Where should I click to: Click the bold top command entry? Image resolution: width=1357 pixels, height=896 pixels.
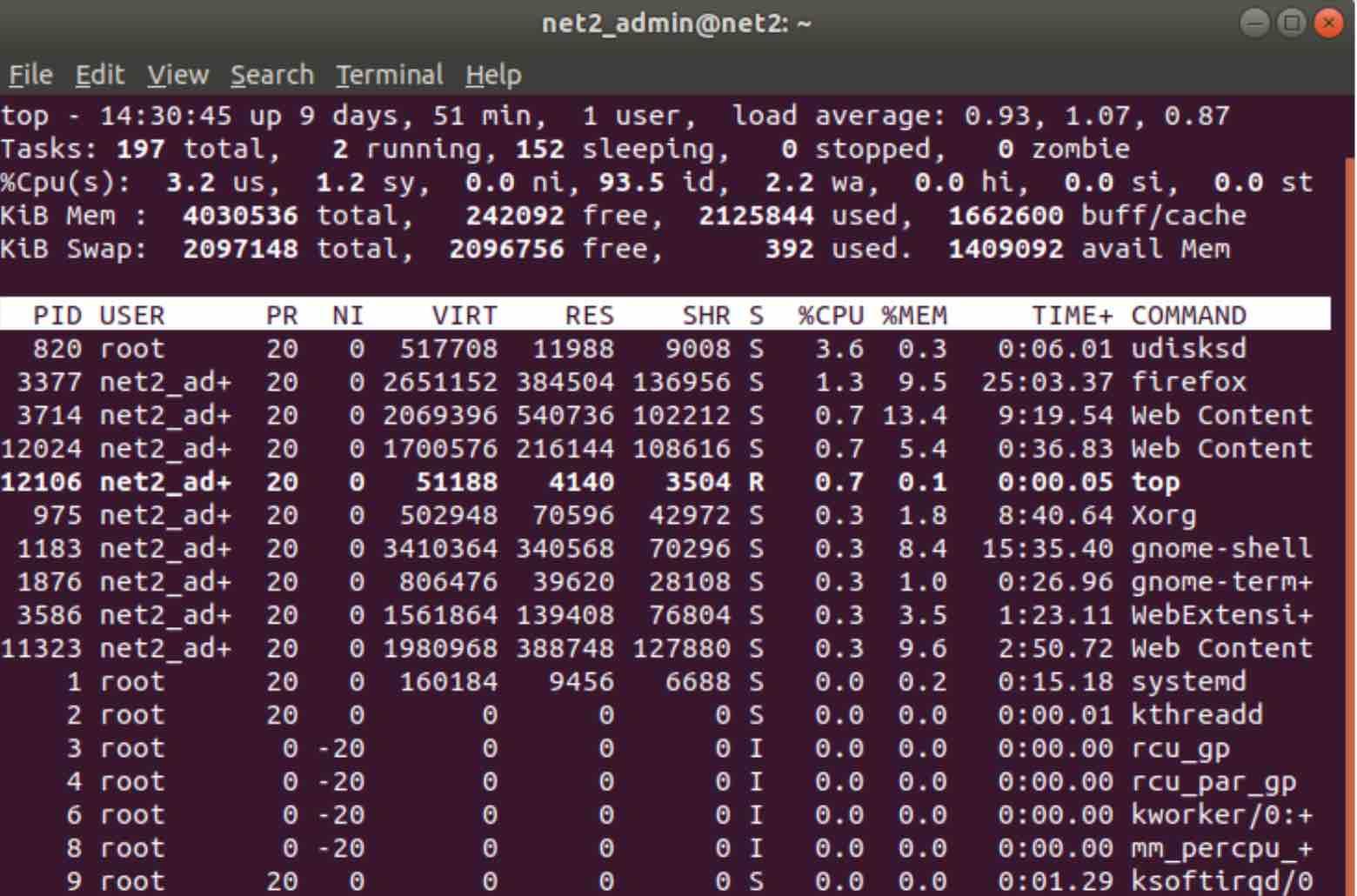1155,482
